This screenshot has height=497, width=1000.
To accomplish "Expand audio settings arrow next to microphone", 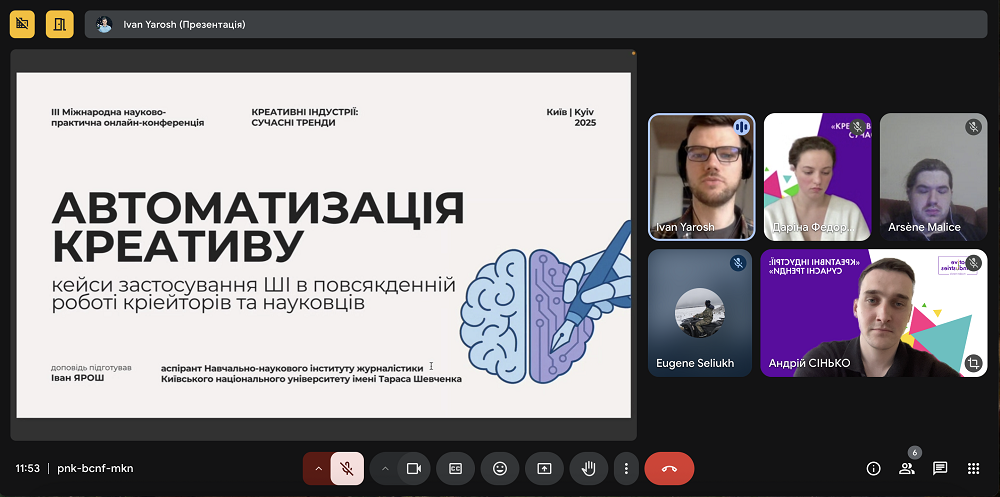I will tap(318, 468).
